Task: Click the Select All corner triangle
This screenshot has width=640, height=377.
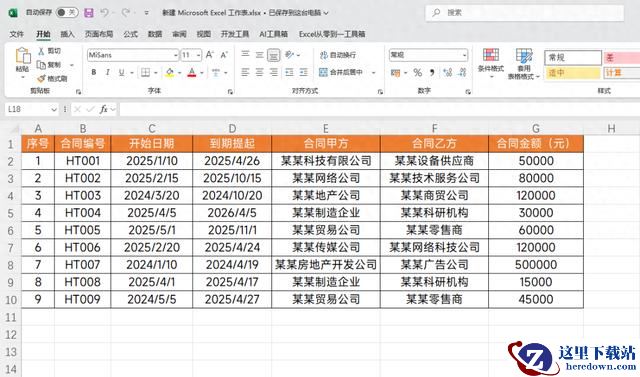Action: (x=14, y=129)
